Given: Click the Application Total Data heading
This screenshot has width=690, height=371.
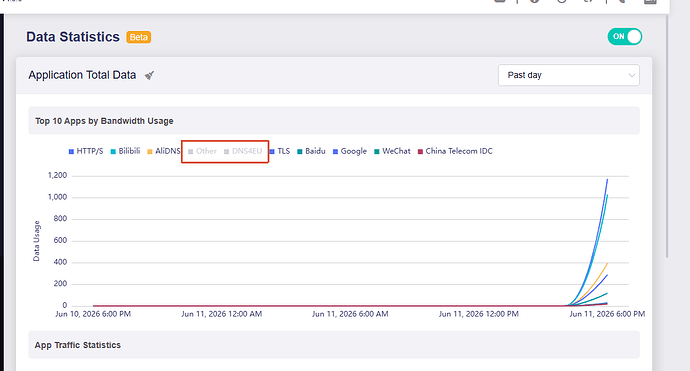Looking at the screenshot, I should pyautogui.click(x=82, y=75).
